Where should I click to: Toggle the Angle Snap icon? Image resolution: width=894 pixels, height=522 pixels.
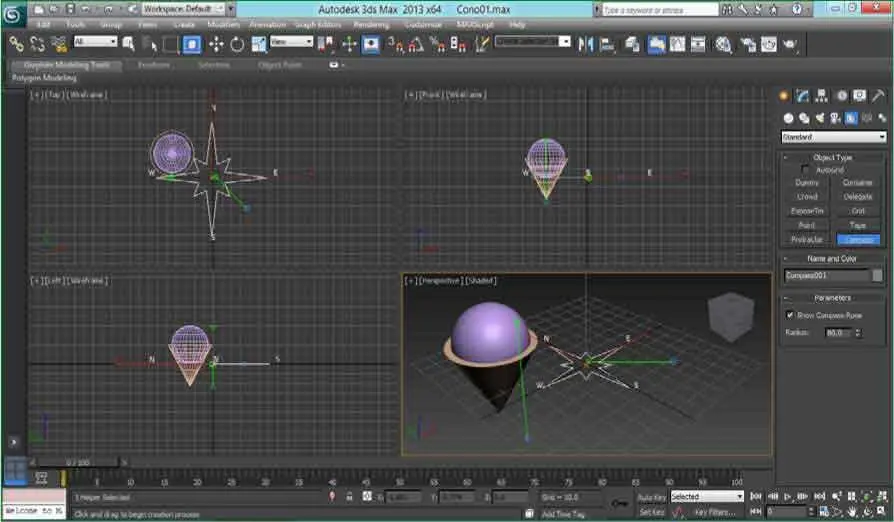[416, 44]
